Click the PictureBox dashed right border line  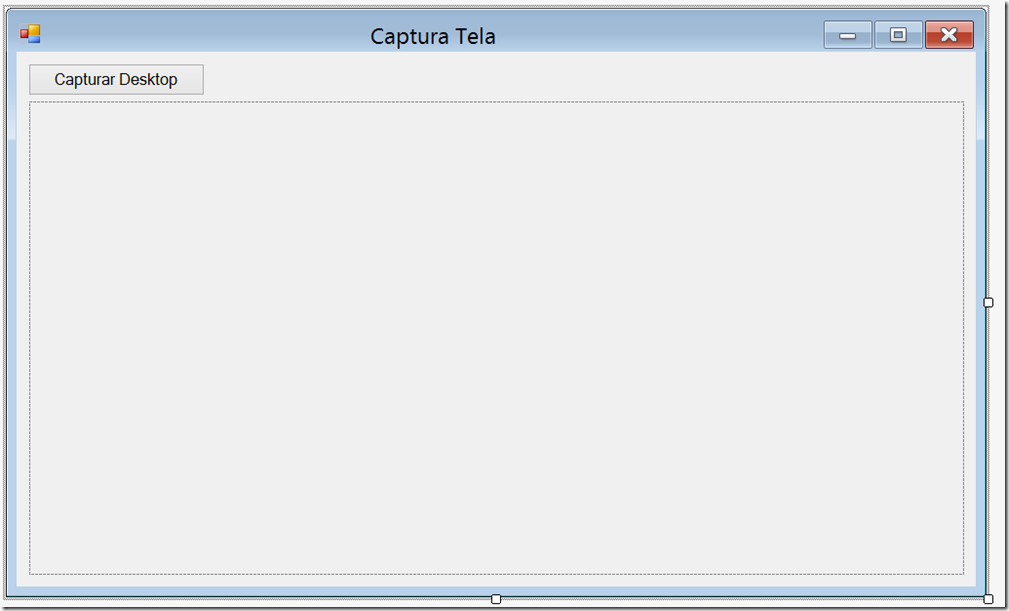point(963,338)
